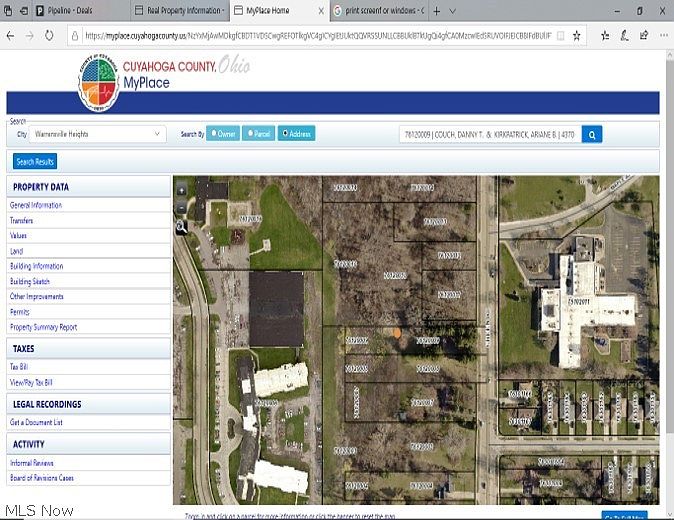
Task: Click the Search Results button
Action: tap(35, 162)
